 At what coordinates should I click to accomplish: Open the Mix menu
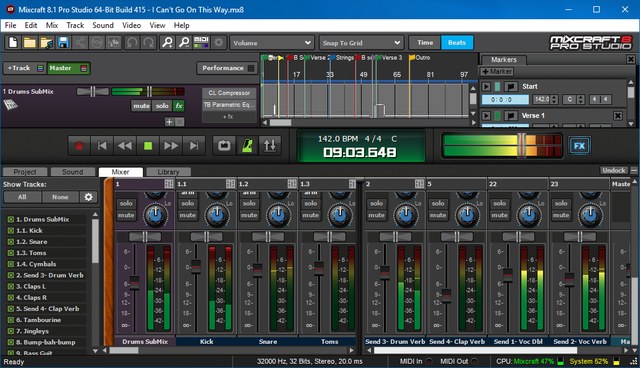(x=51, y=25)
